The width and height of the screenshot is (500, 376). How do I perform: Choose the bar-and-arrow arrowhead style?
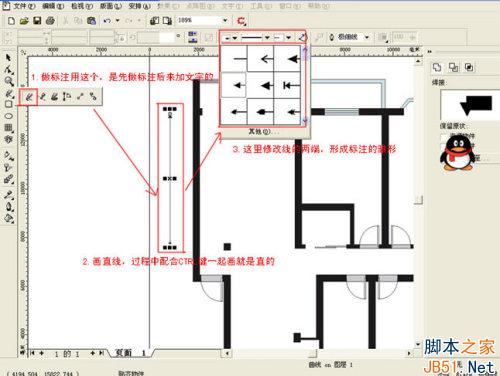[287, 85]
